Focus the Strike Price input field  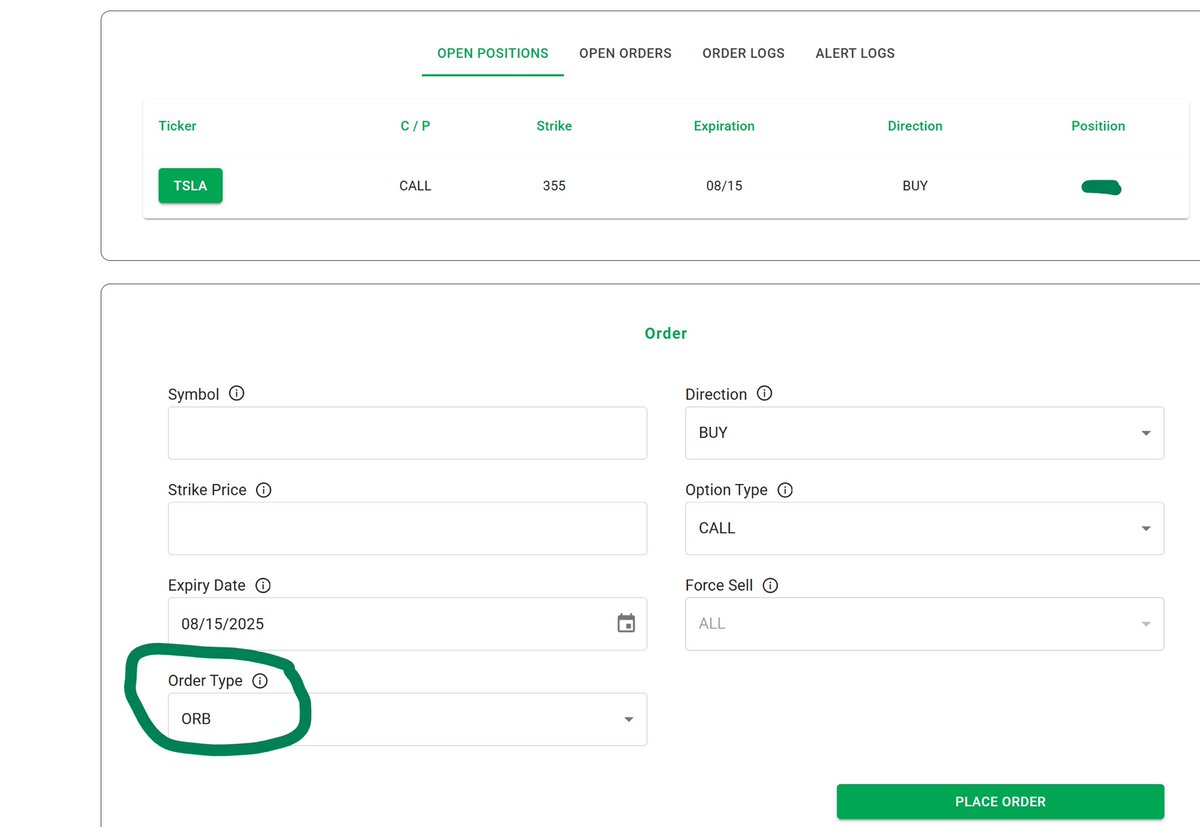407,528
